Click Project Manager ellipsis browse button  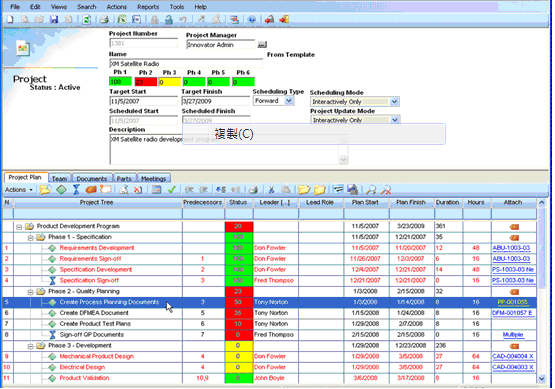[262, 45]
